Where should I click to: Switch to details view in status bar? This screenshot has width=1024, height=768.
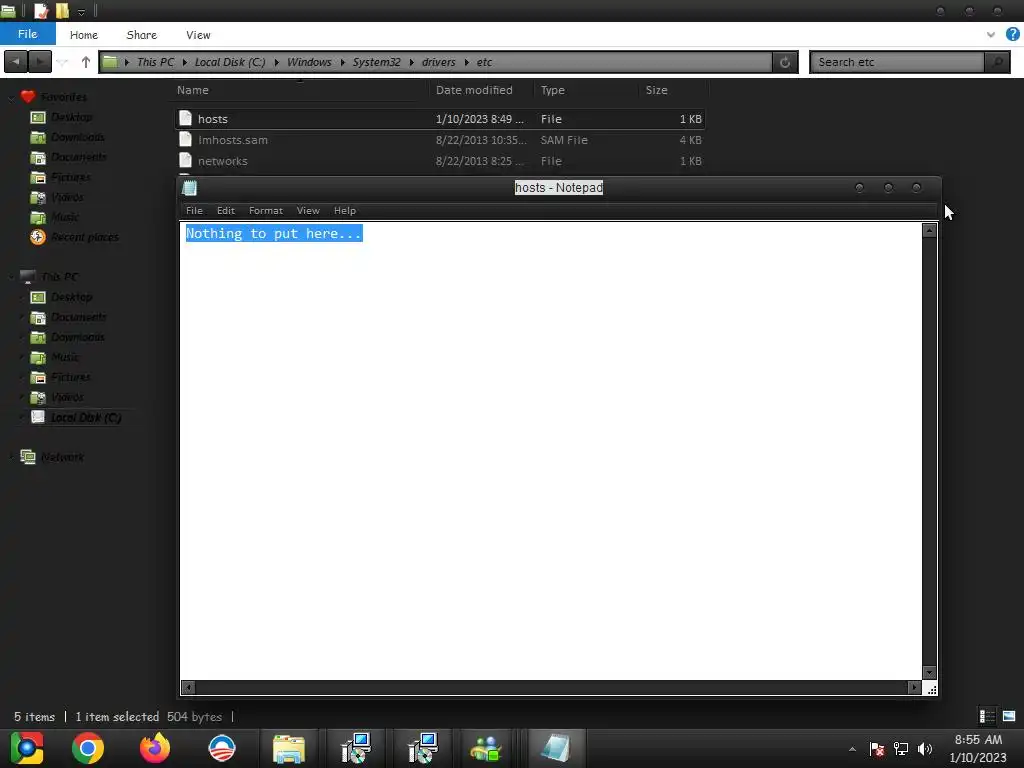986,716
